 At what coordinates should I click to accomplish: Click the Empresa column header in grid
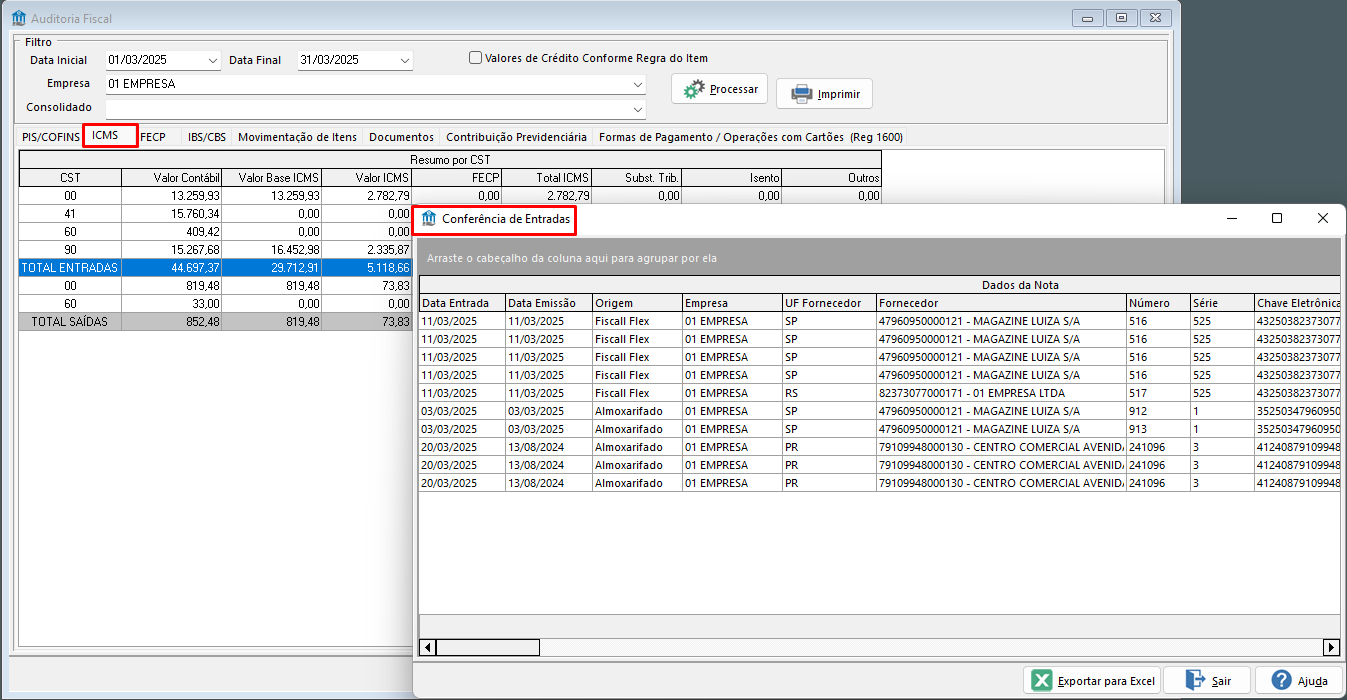pos(732,303)
